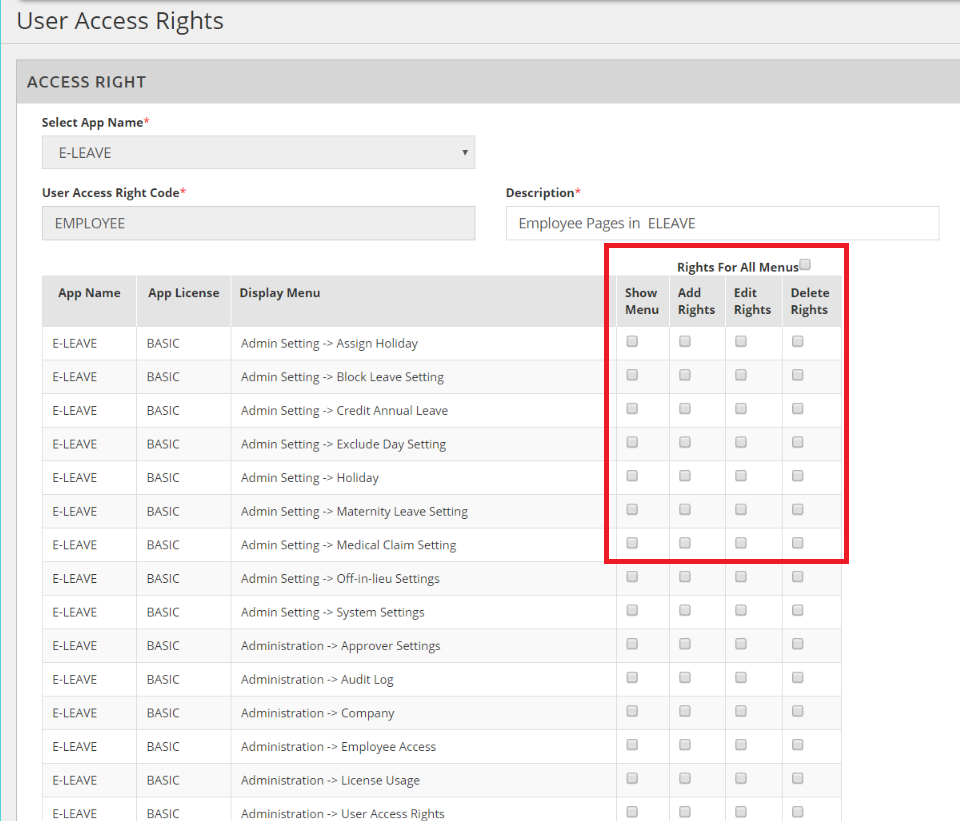Toggle Show Menu for Holiday row

point(632,476)
